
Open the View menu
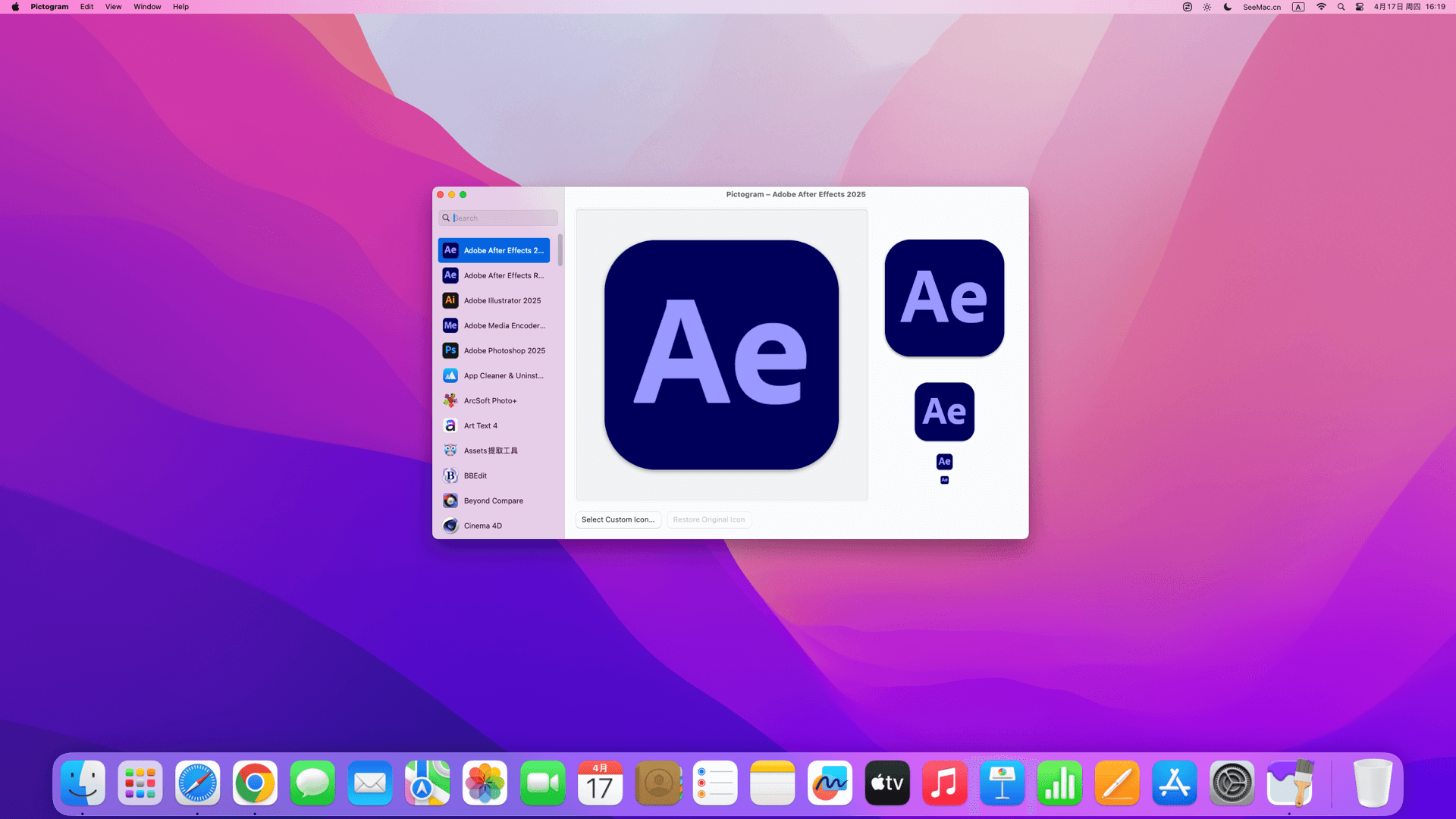[113, 7]
